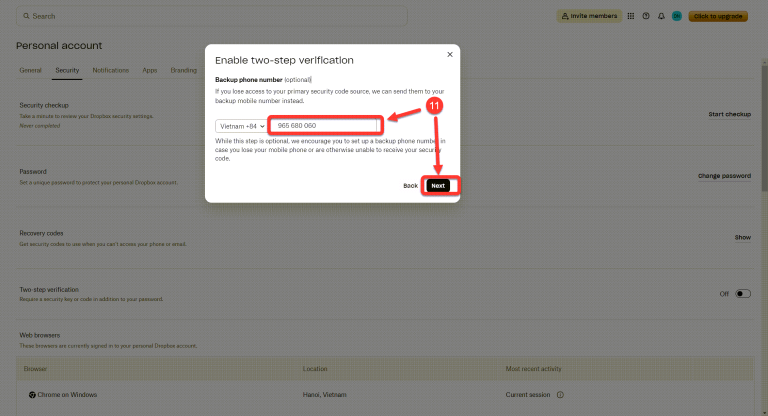Click the Invite members button
Image resolution: width=768 pixels, height=416 pixels.
589,16
